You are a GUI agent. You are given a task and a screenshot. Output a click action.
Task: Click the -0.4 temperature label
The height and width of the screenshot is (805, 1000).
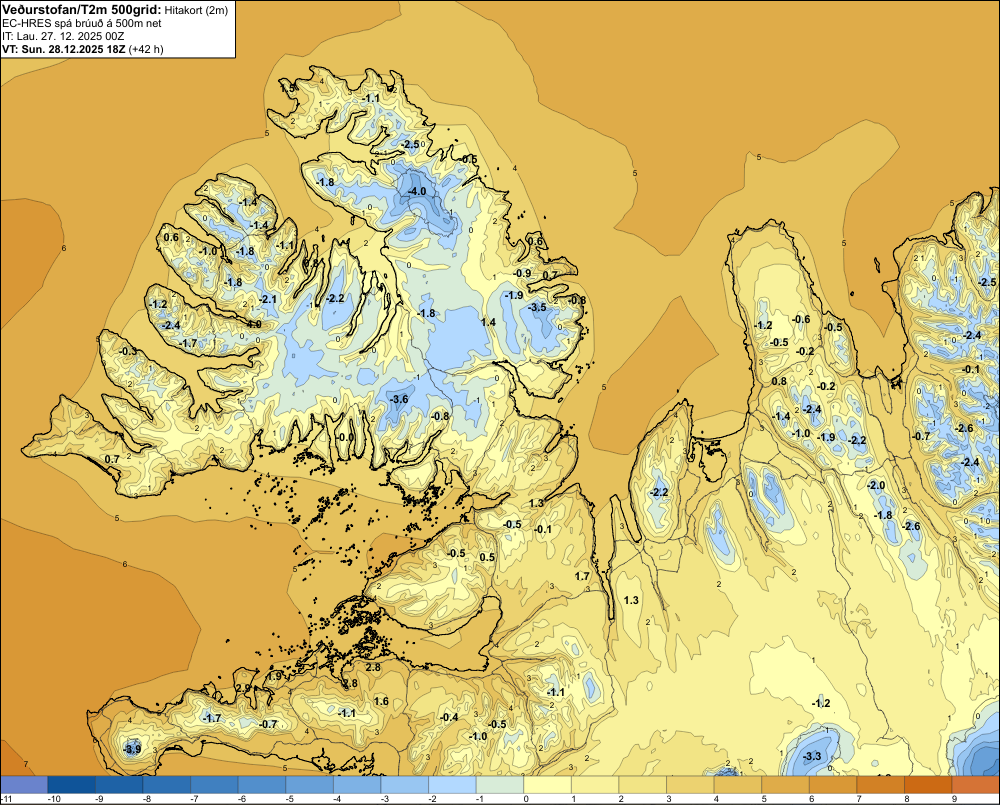[x=449, y=717]
